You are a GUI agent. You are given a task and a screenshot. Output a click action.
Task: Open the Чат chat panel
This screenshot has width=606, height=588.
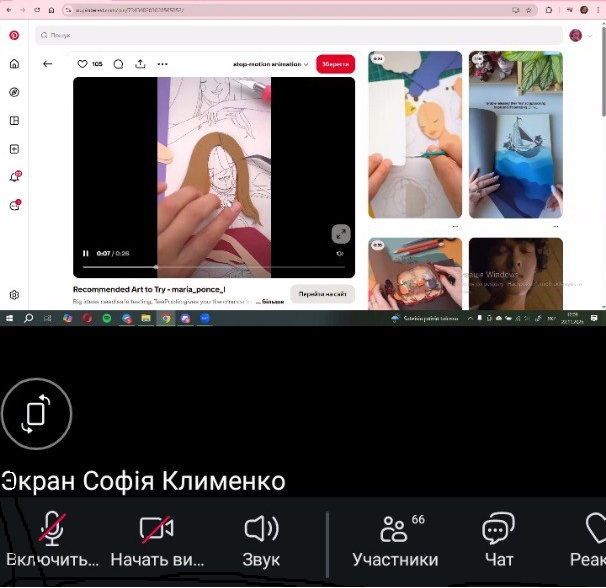(498, 540)
